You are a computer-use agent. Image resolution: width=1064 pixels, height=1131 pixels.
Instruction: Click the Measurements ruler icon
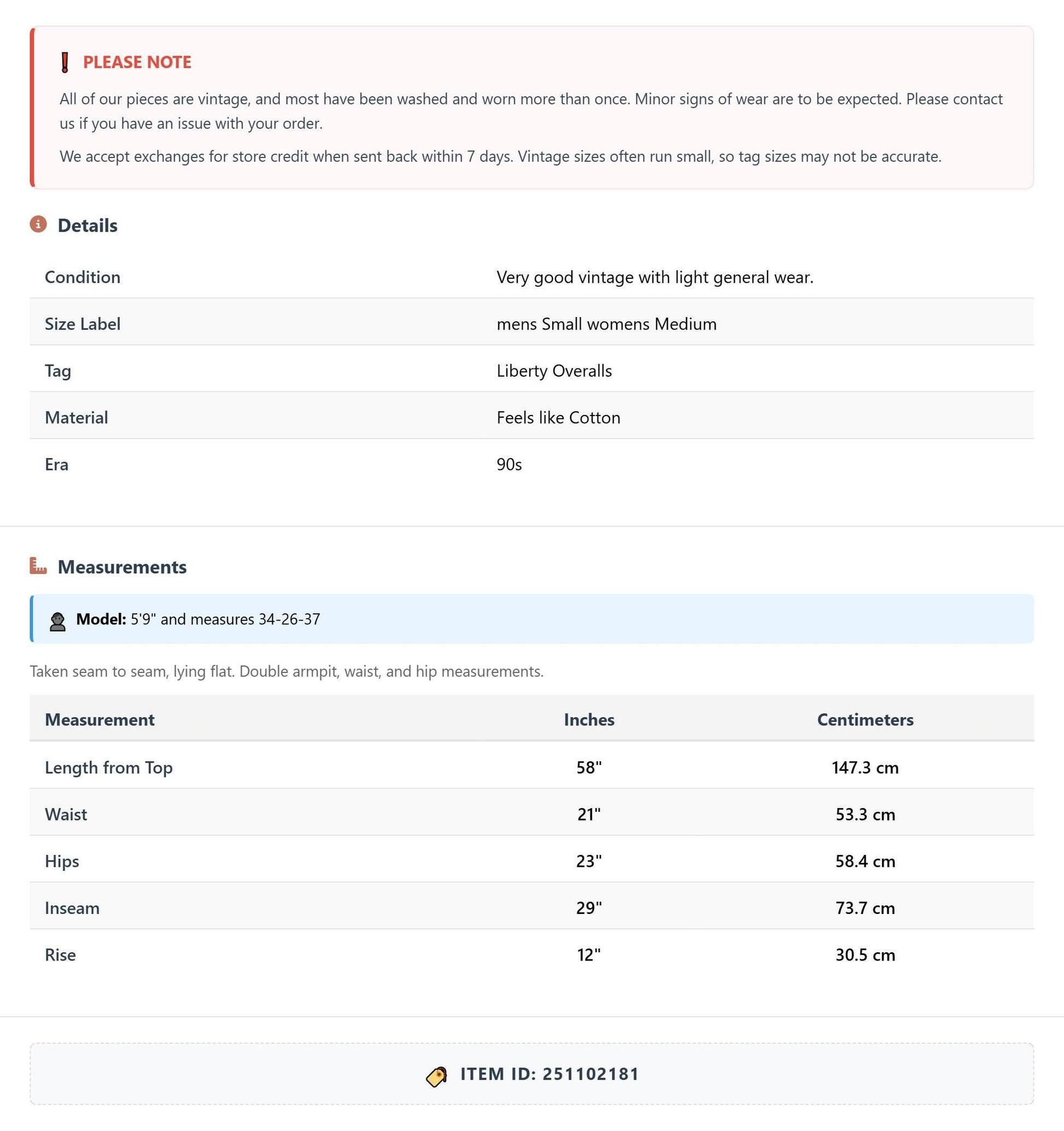pyautogui.click(x=38, y=566)
